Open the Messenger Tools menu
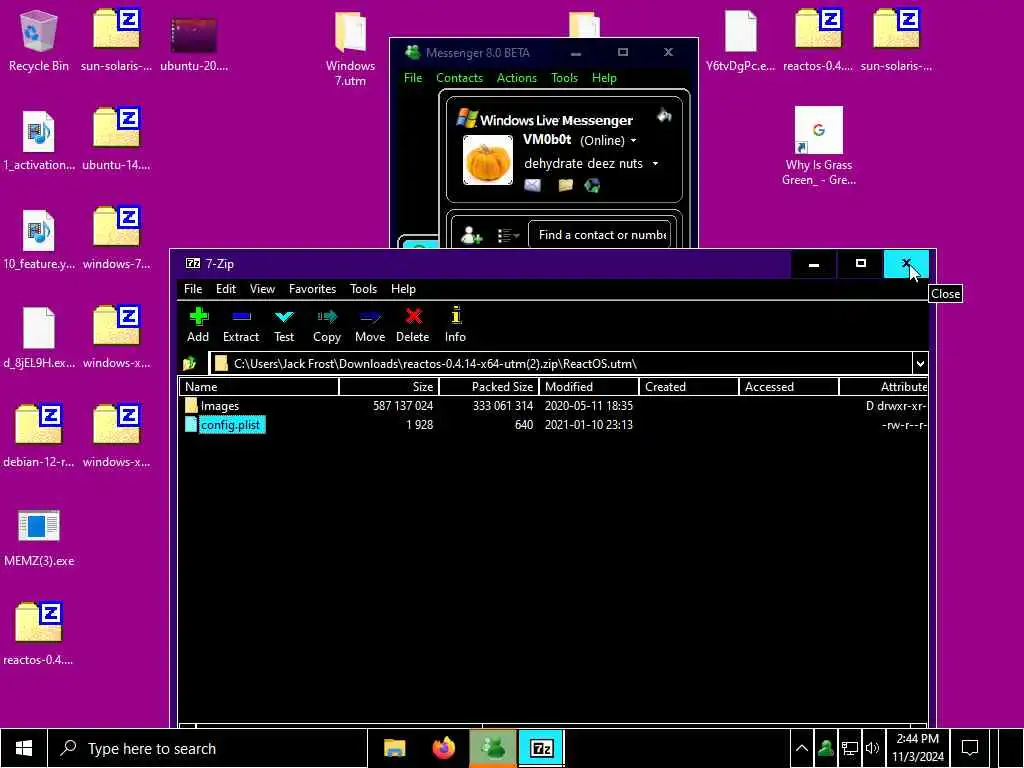The width and height of the screenshot is (1024, 768). (x=564, y=78)
